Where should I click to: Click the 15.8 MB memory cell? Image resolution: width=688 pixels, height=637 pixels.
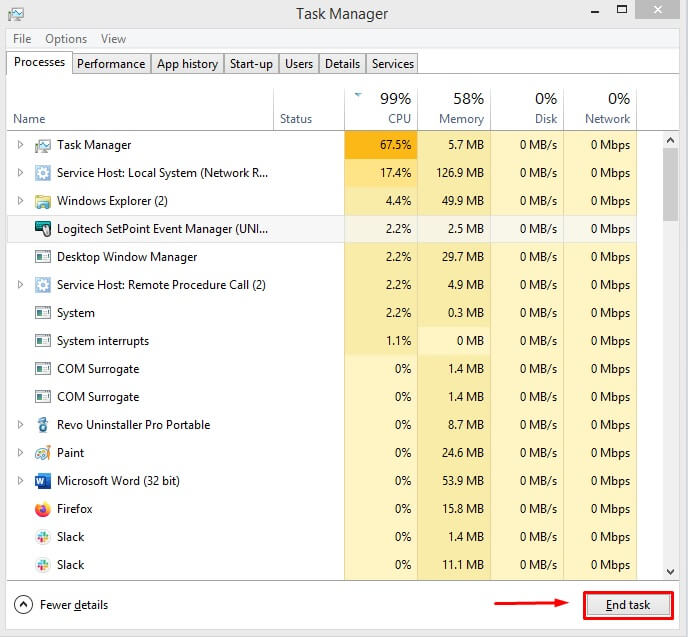(454, 509)
